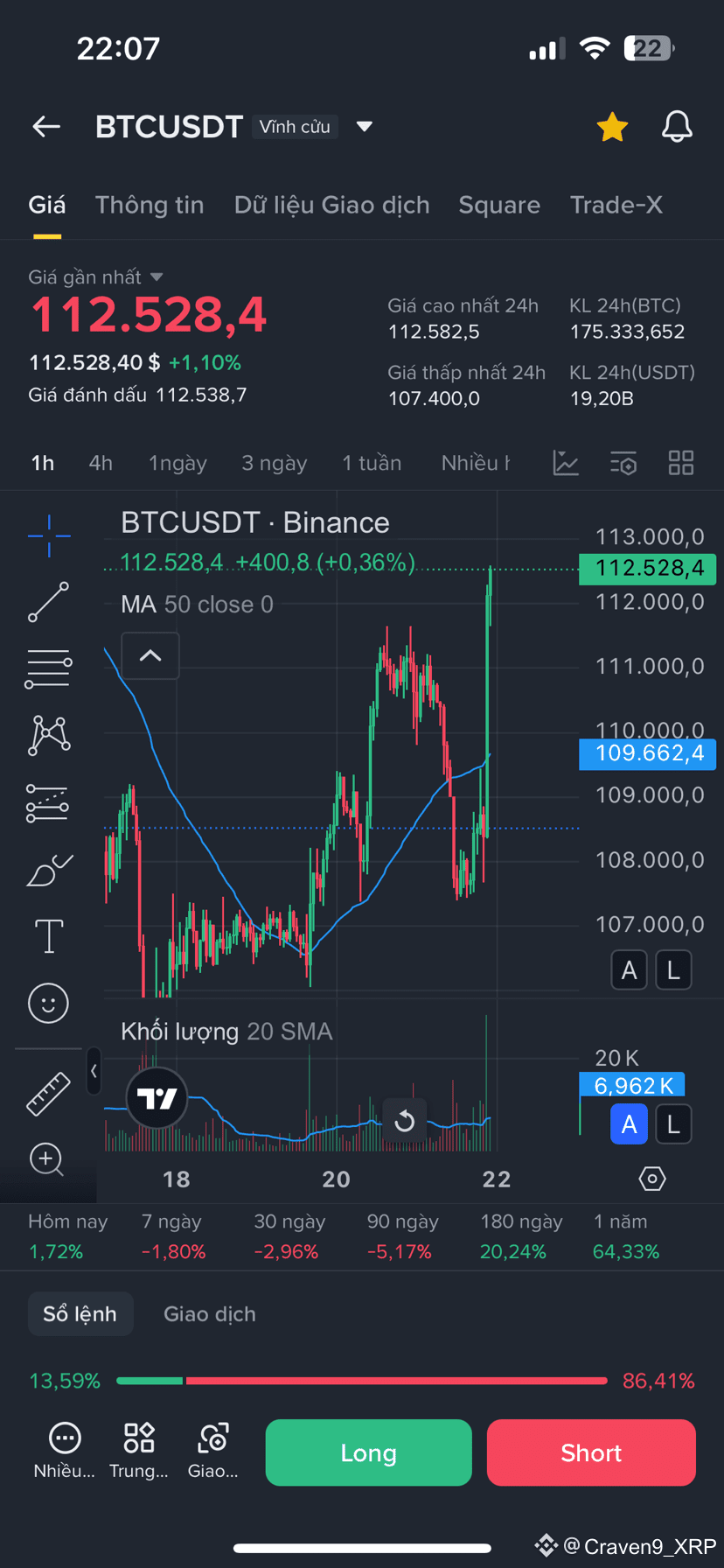Image resolution: width=724 pixels, height=1568 pixels.
Task: Toggle volume-pane log L button
Action: [673, 1124]
